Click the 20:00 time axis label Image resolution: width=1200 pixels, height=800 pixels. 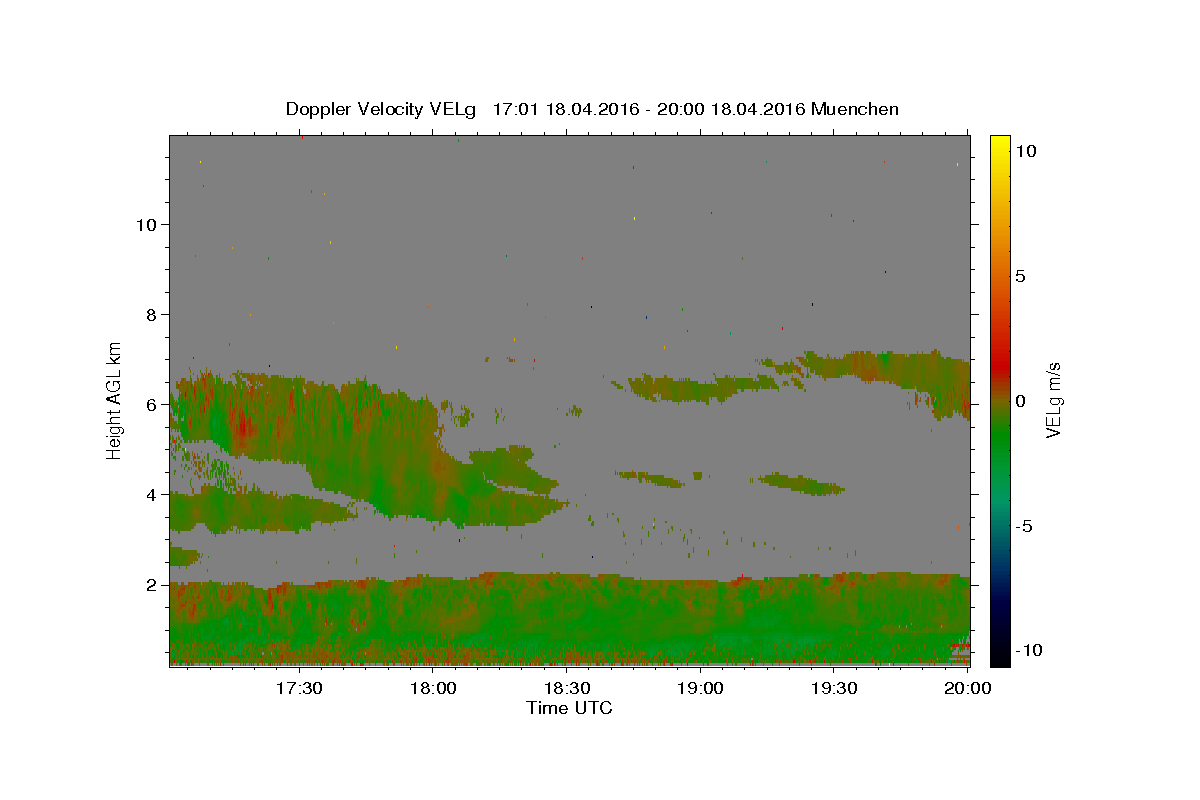(968, 688)
